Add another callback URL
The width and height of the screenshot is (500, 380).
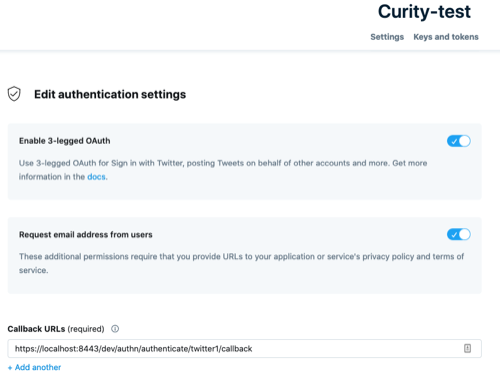point(34,367)
